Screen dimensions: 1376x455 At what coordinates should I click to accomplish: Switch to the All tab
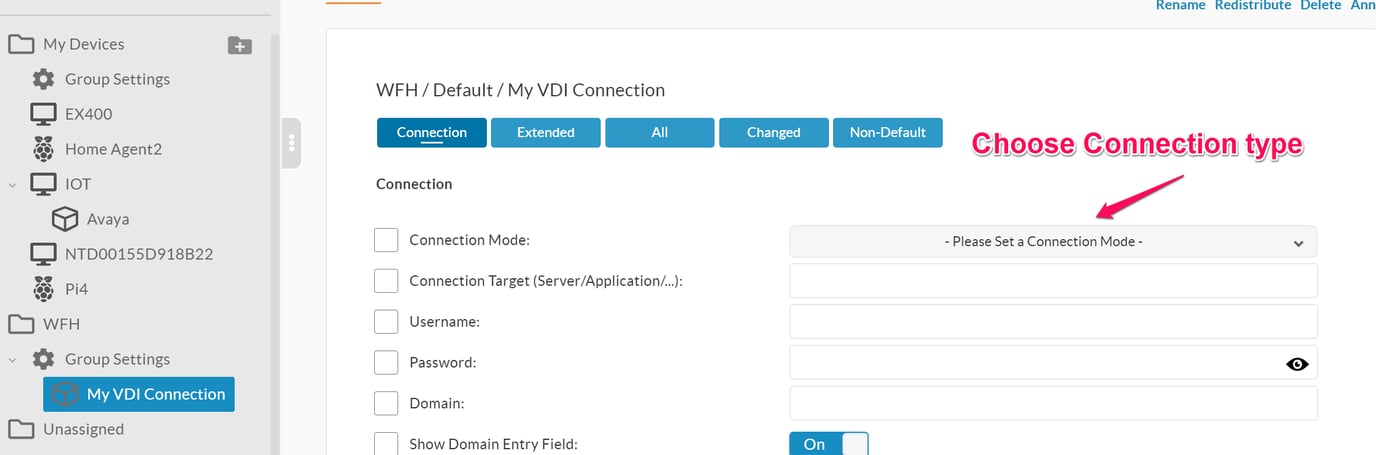click(x=660, y=132)
